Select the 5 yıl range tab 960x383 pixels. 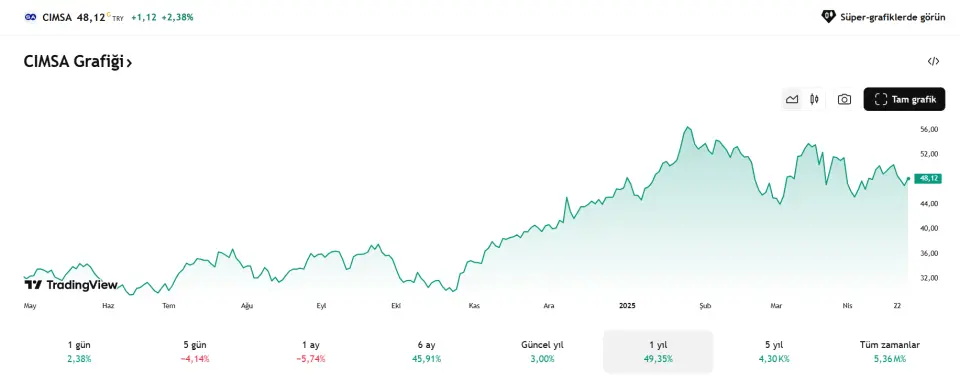[774, 352]
